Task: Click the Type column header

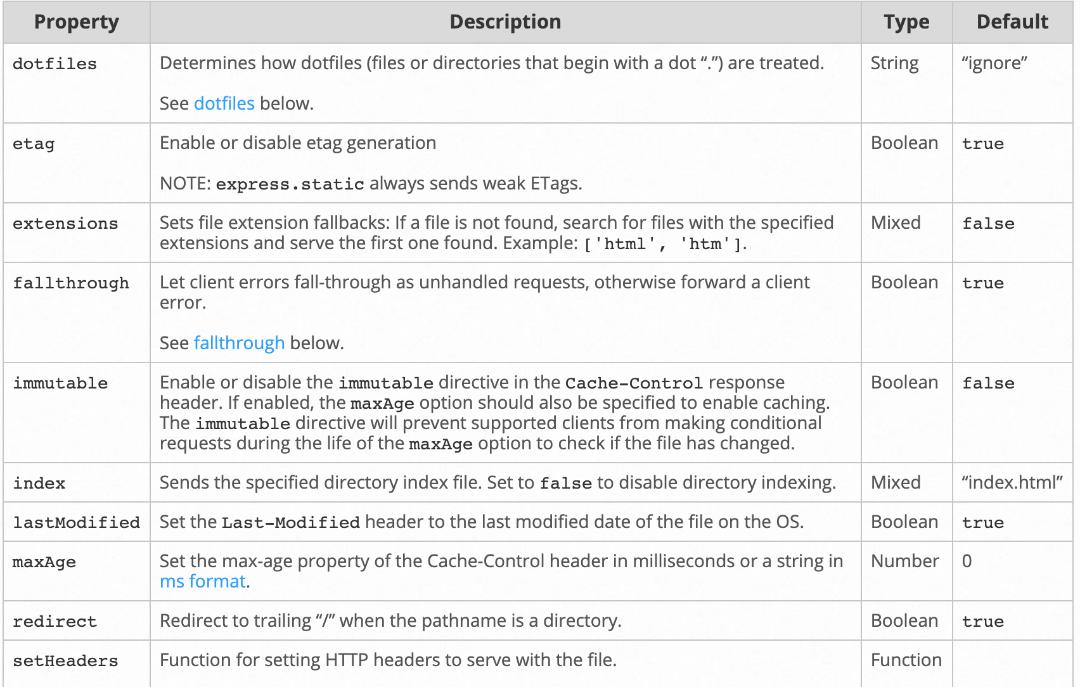Action: [x=906, y=22]
